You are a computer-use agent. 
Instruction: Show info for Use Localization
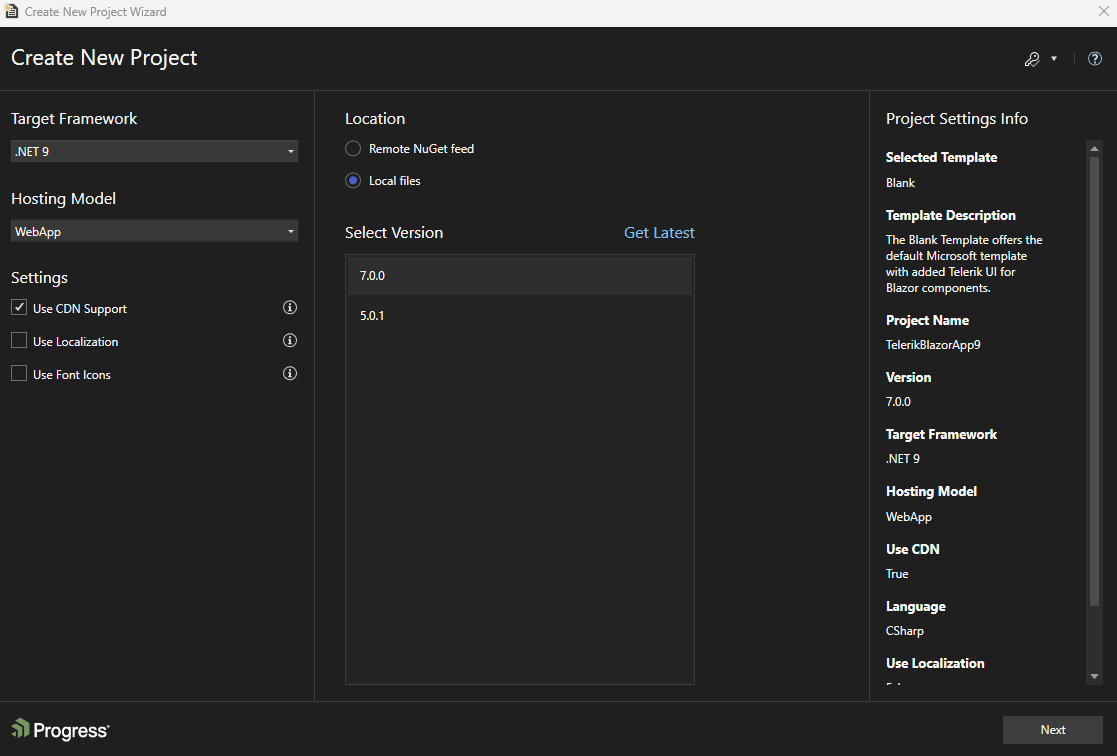[x=290, y=340]
